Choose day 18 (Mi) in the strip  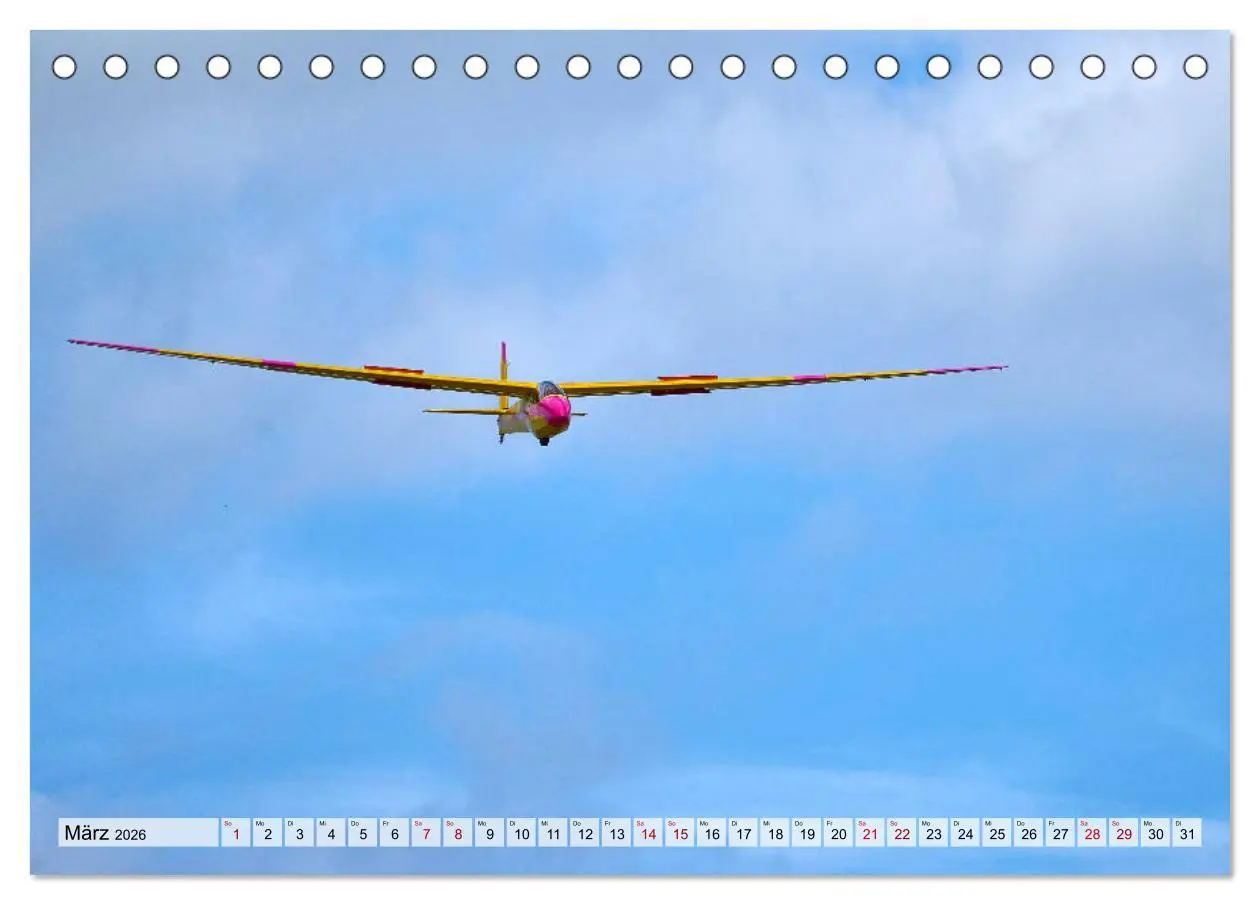tap(775, 833)
